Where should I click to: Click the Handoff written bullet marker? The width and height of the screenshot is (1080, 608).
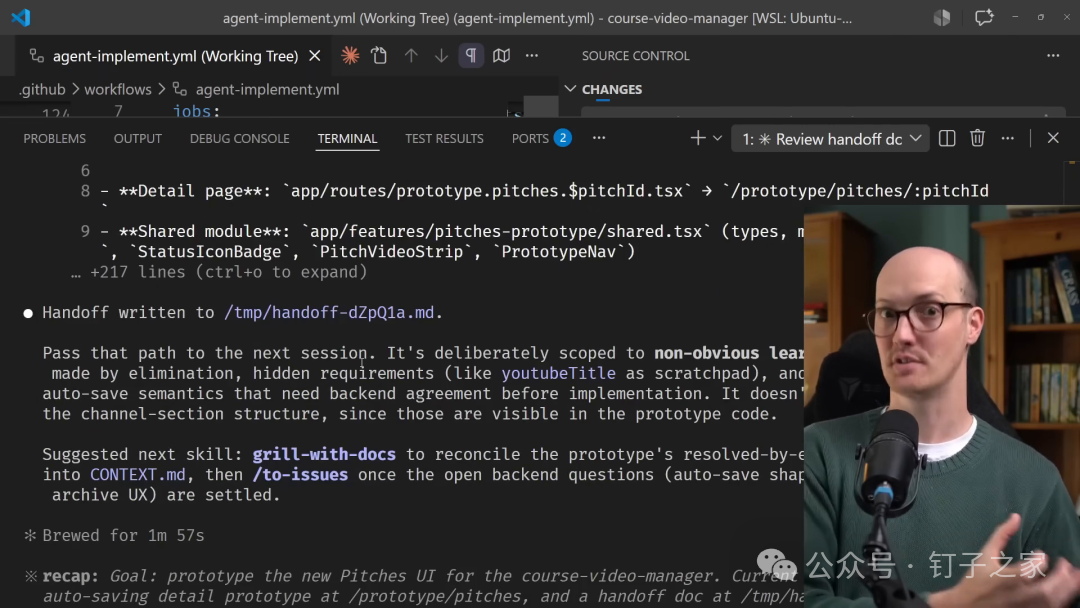(x=28, y=313)
